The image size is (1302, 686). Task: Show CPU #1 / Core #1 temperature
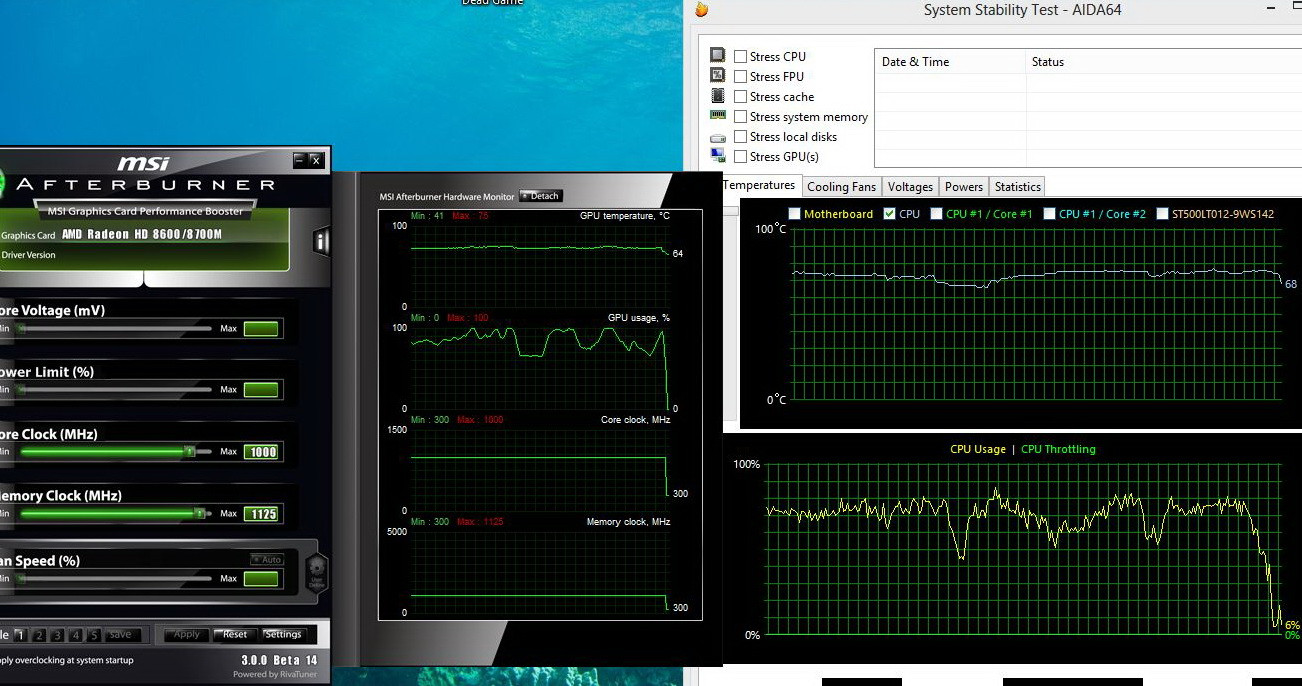936,214
